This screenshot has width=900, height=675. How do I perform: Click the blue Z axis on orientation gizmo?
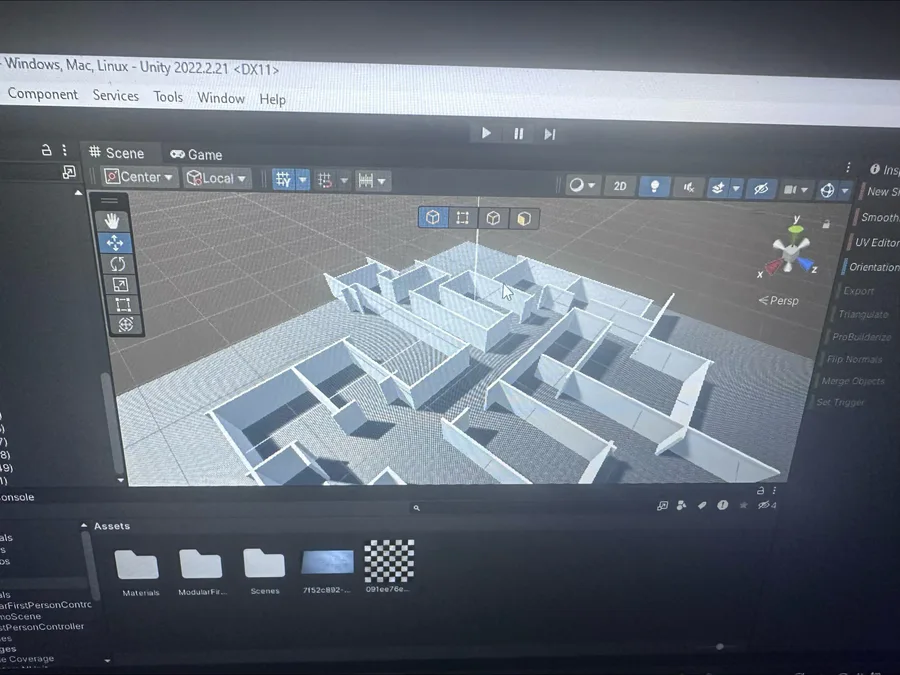806,265
